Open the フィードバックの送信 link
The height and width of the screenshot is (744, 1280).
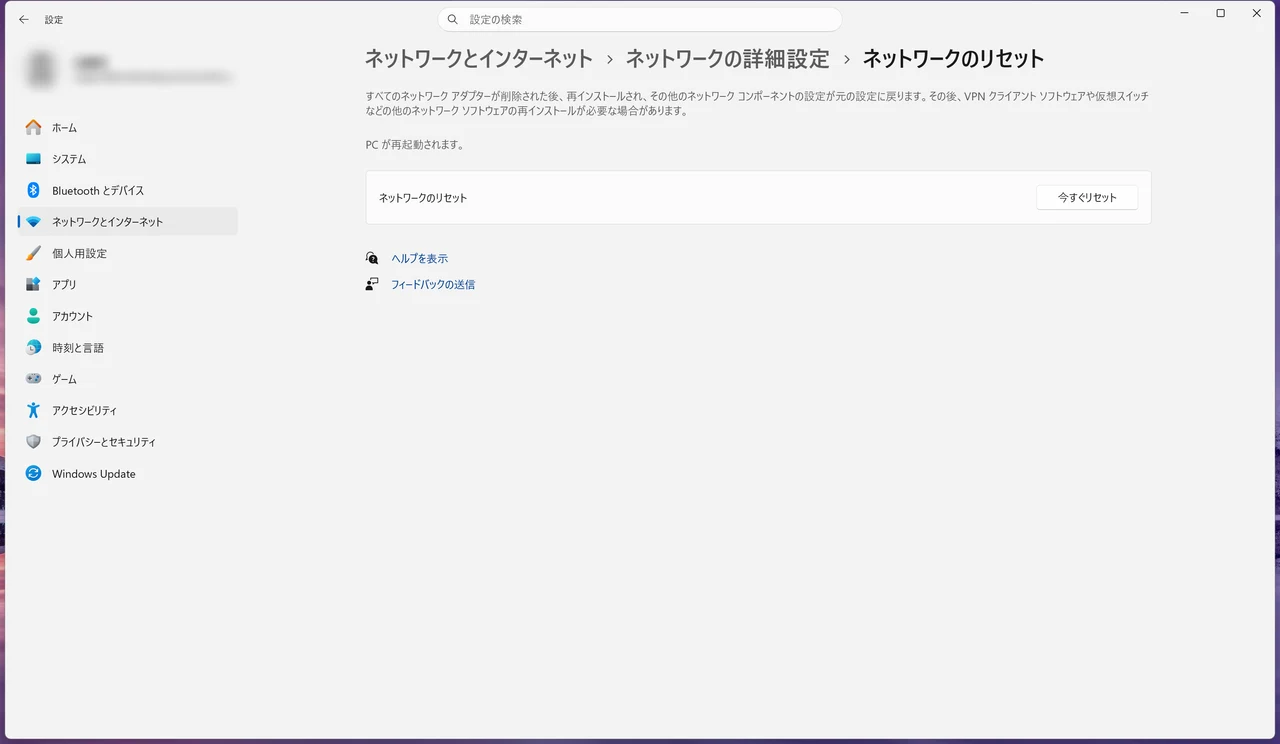[x=433, y=284]
